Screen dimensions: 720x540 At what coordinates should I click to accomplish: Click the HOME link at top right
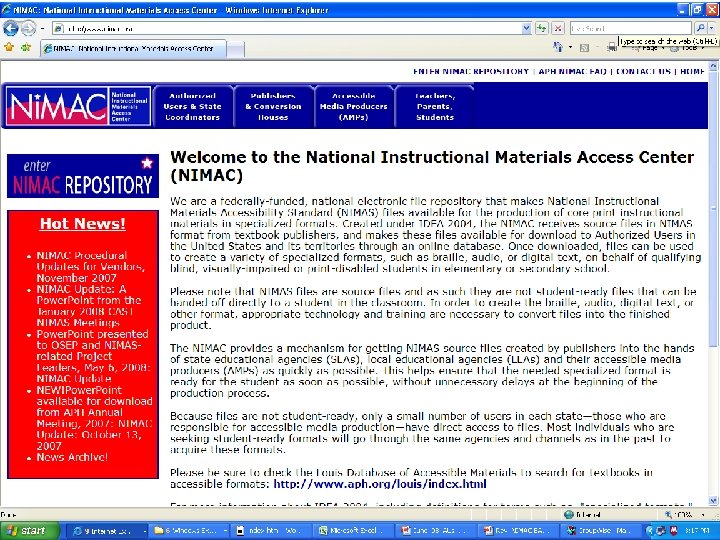point(692,71)
